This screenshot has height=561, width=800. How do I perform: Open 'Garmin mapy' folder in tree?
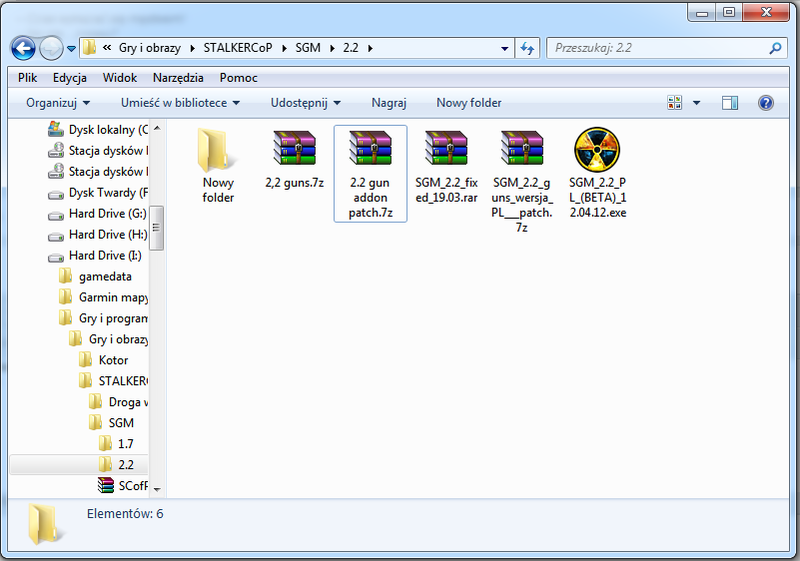[103, 297]
